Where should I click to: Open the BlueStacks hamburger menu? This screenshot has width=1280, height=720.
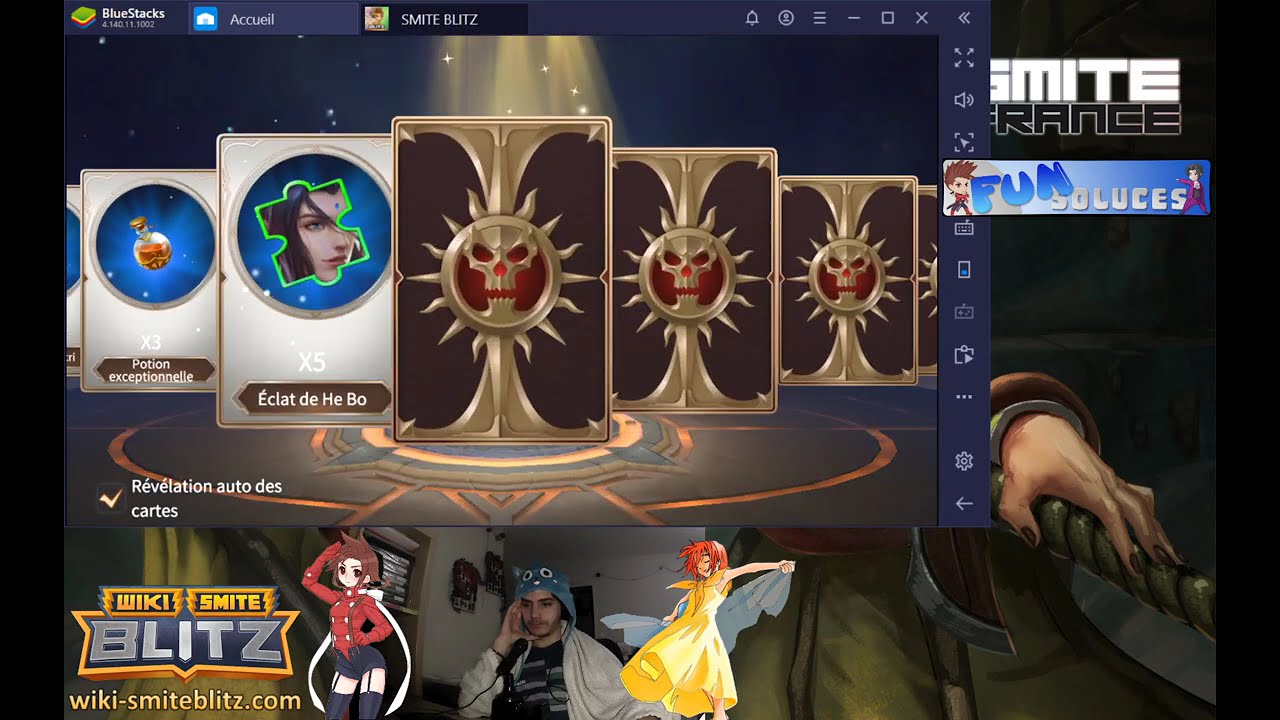coord(819,18)
